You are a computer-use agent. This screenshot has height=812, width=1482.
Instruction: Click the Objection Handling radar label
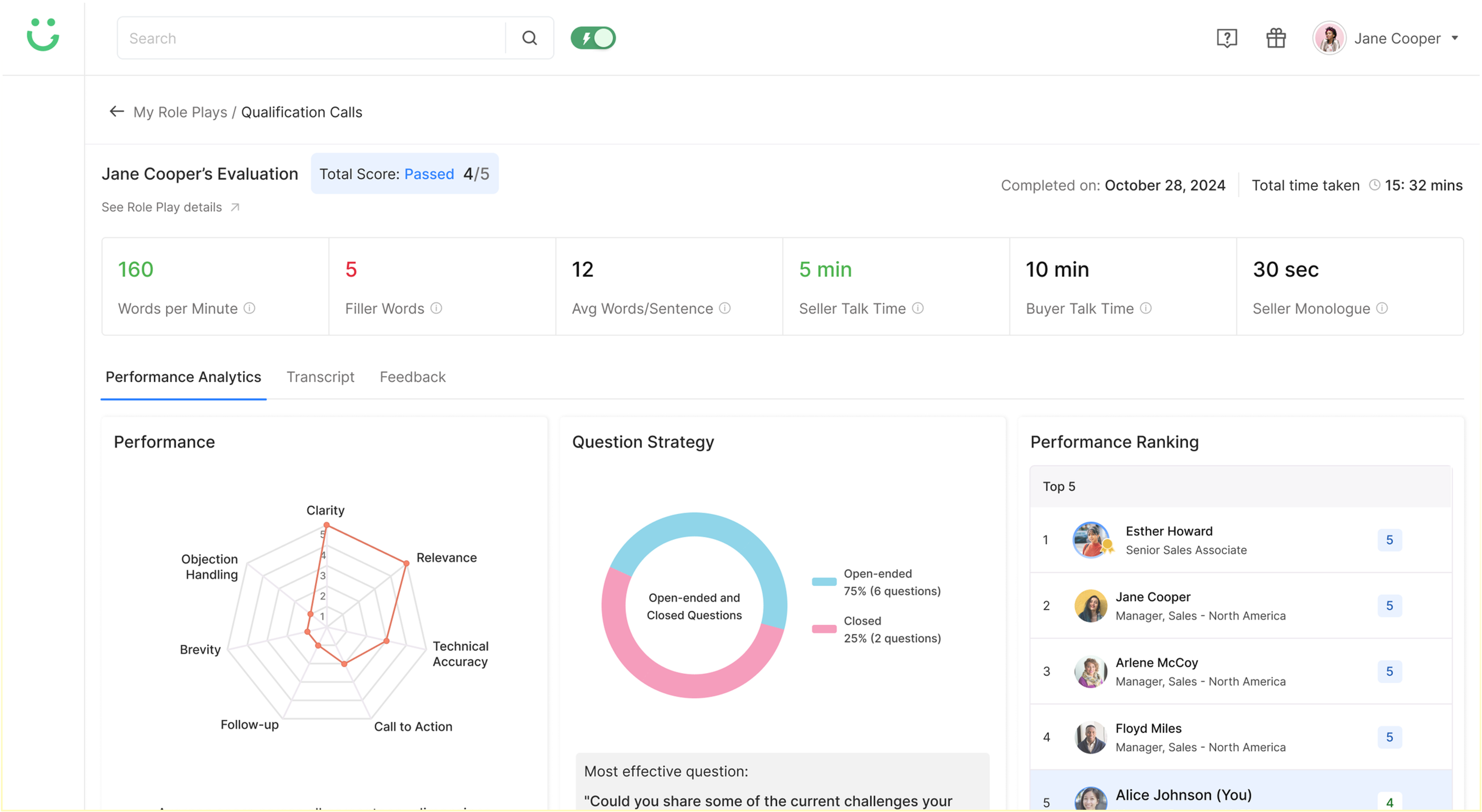(x=210, y=567)
